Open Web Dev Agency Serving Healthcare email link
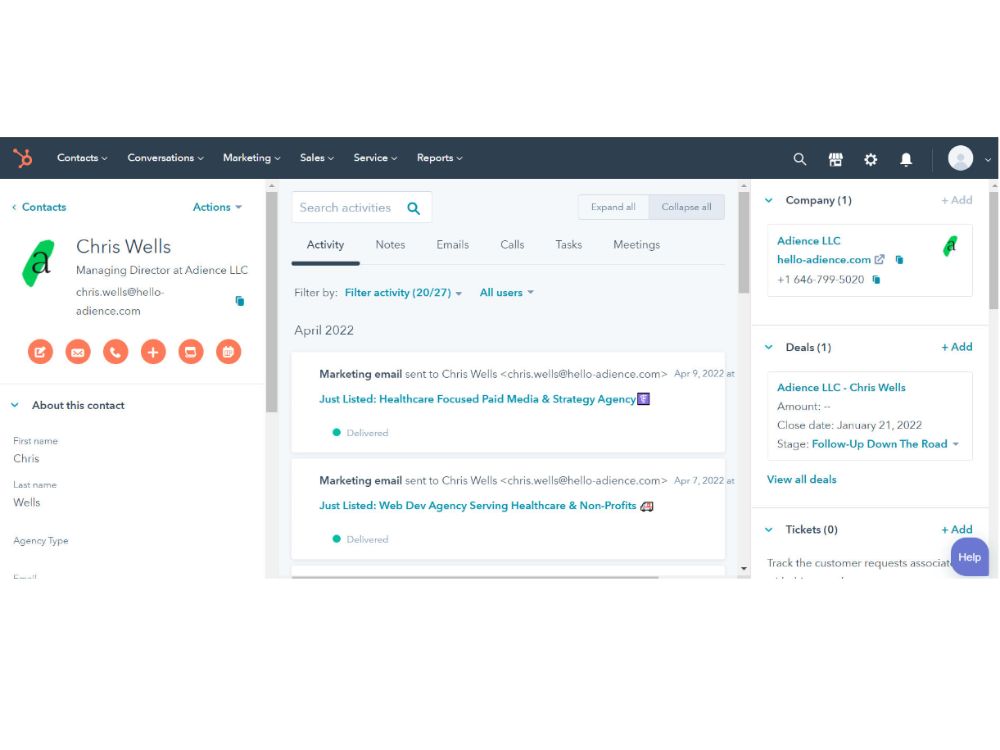1000x750 pixels. (x=486, y=506)
